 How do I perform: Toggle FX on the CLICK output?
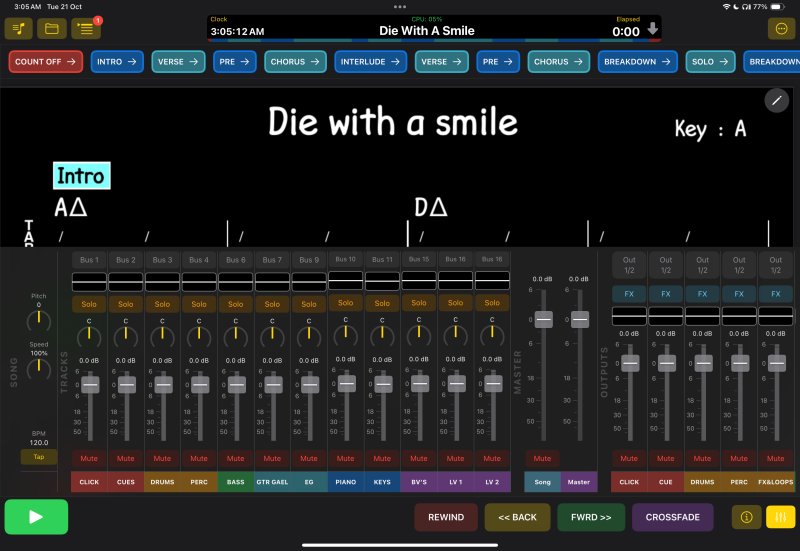pos(629,294)
